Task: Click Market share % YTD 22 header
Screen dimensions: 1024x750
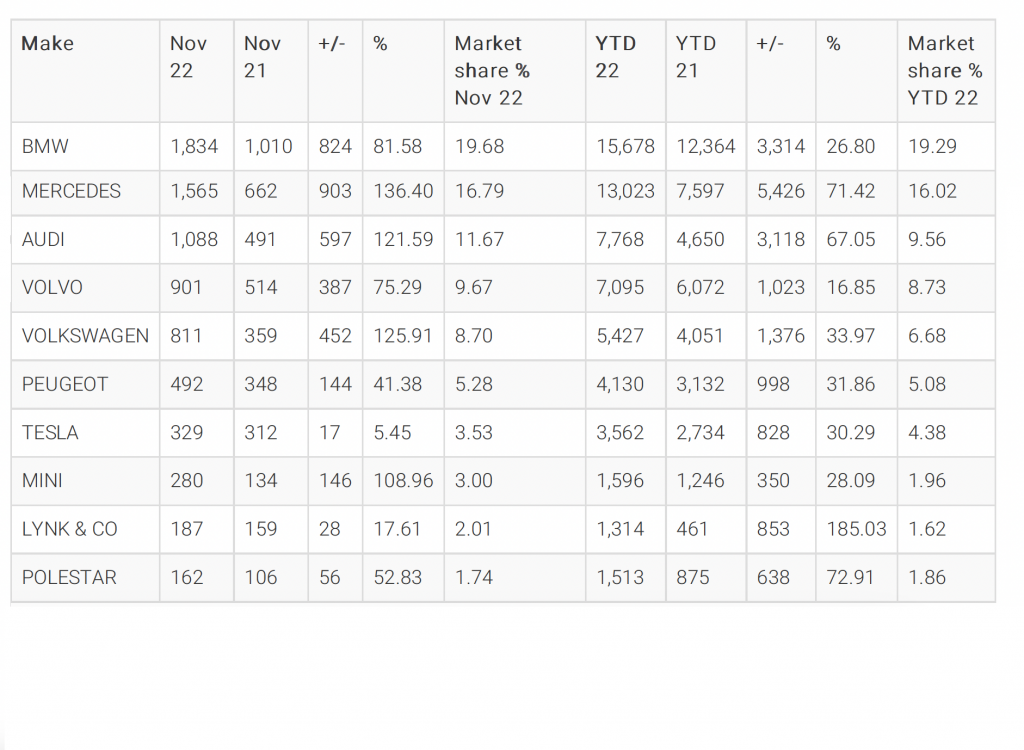Action: point(944,71)
